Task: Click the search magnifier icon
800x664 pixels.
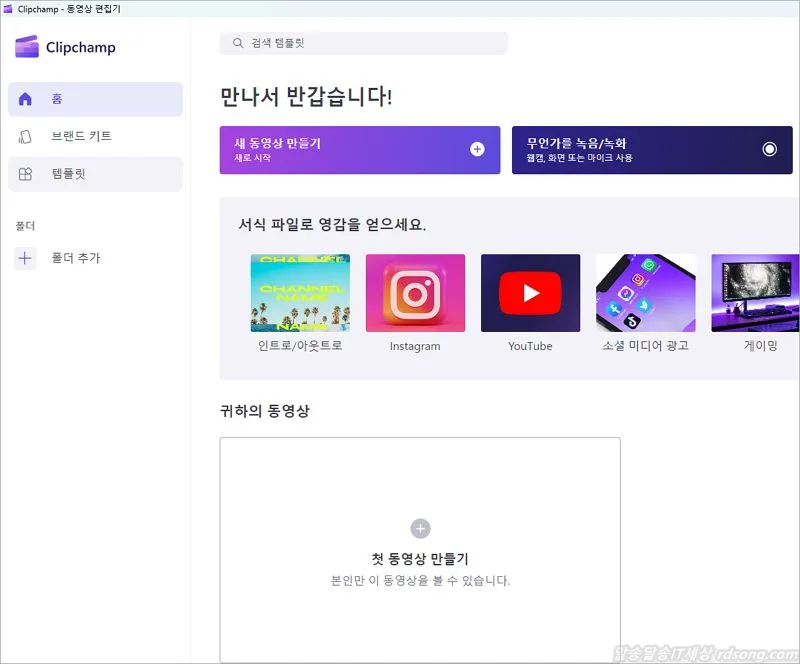Action: pyautogui.click(x=238, y=44)
